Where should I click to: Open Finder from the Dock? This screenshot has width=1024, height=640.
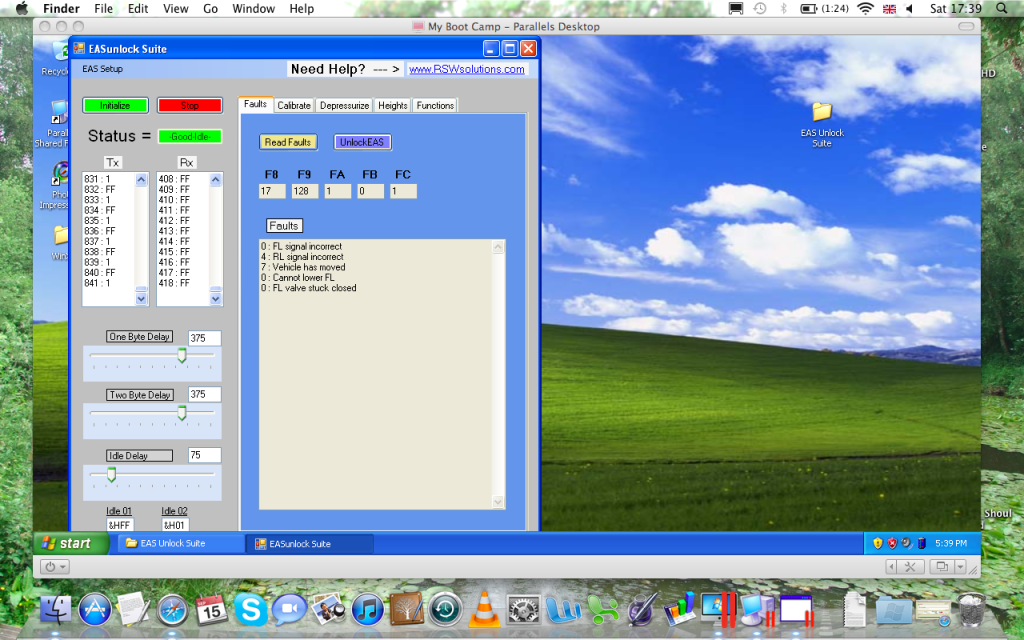coord(56,609)
